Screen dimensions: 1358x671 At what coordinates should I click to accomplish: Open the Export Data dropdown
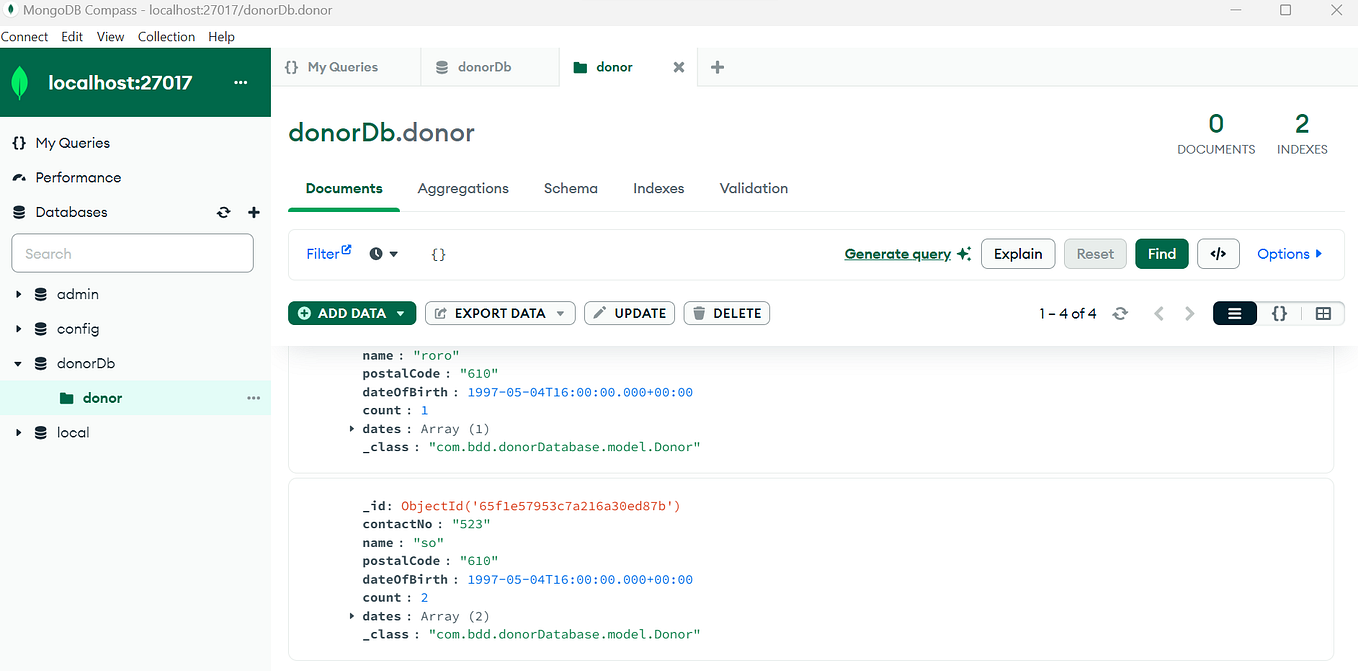point(499,313)
